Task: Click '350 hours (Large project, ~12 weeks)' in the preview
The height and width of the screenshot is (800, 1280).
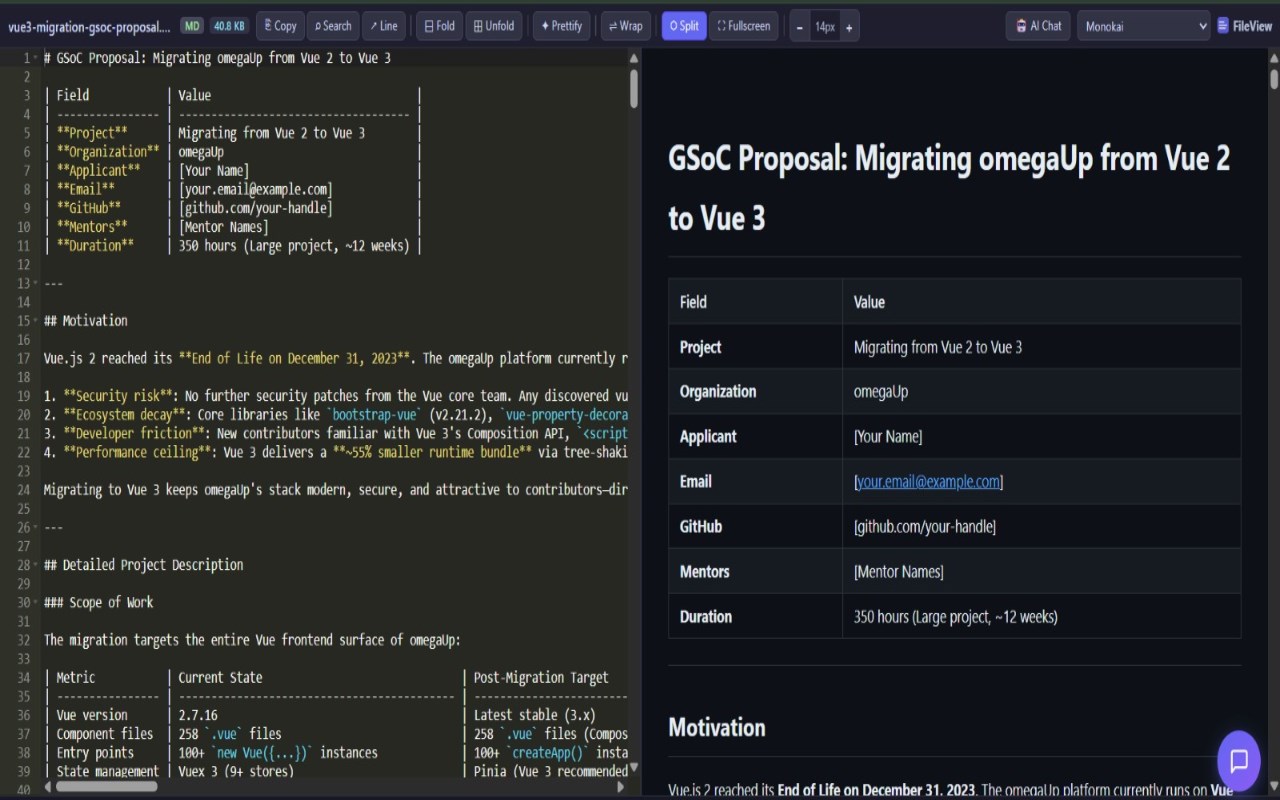Action: (955, 617)
